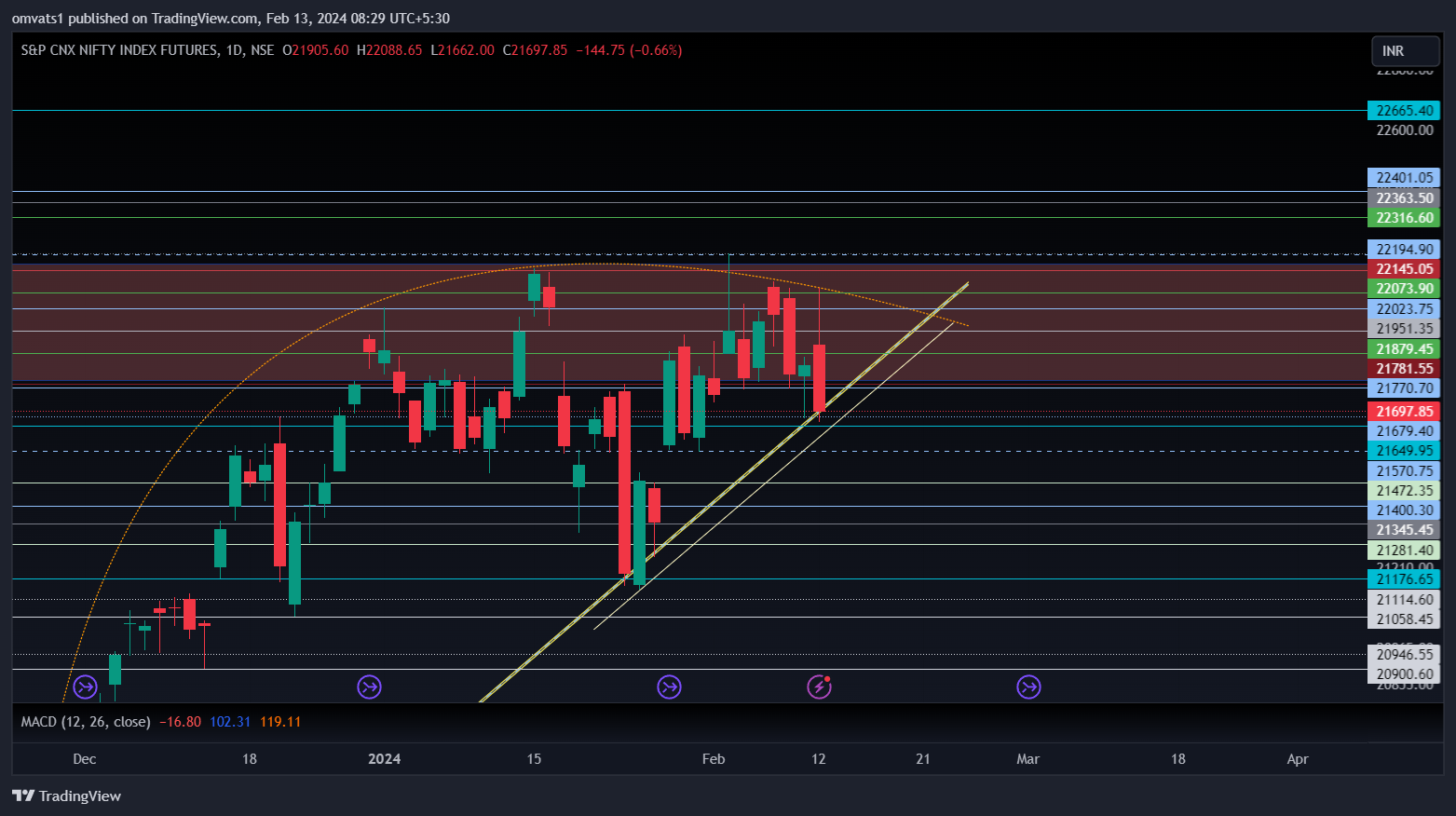
Task: Click the MACD value 119.11
Action: point(280,722)
